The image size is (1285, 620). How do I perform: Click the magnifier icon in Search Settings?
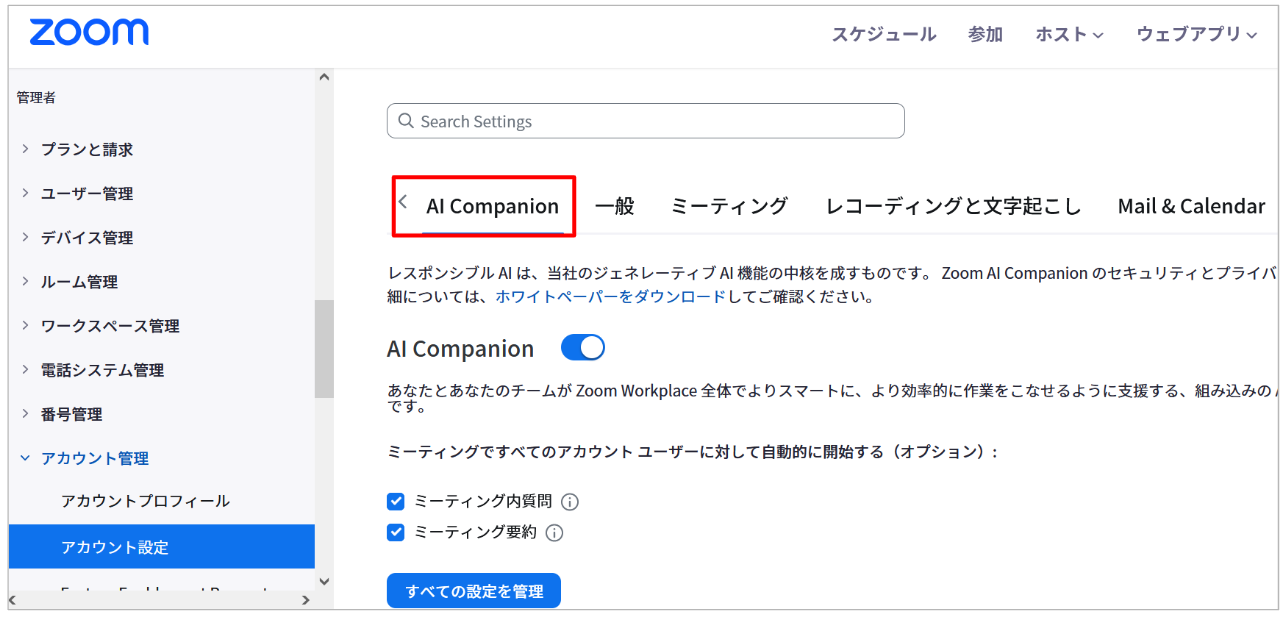tap(405, 121)
